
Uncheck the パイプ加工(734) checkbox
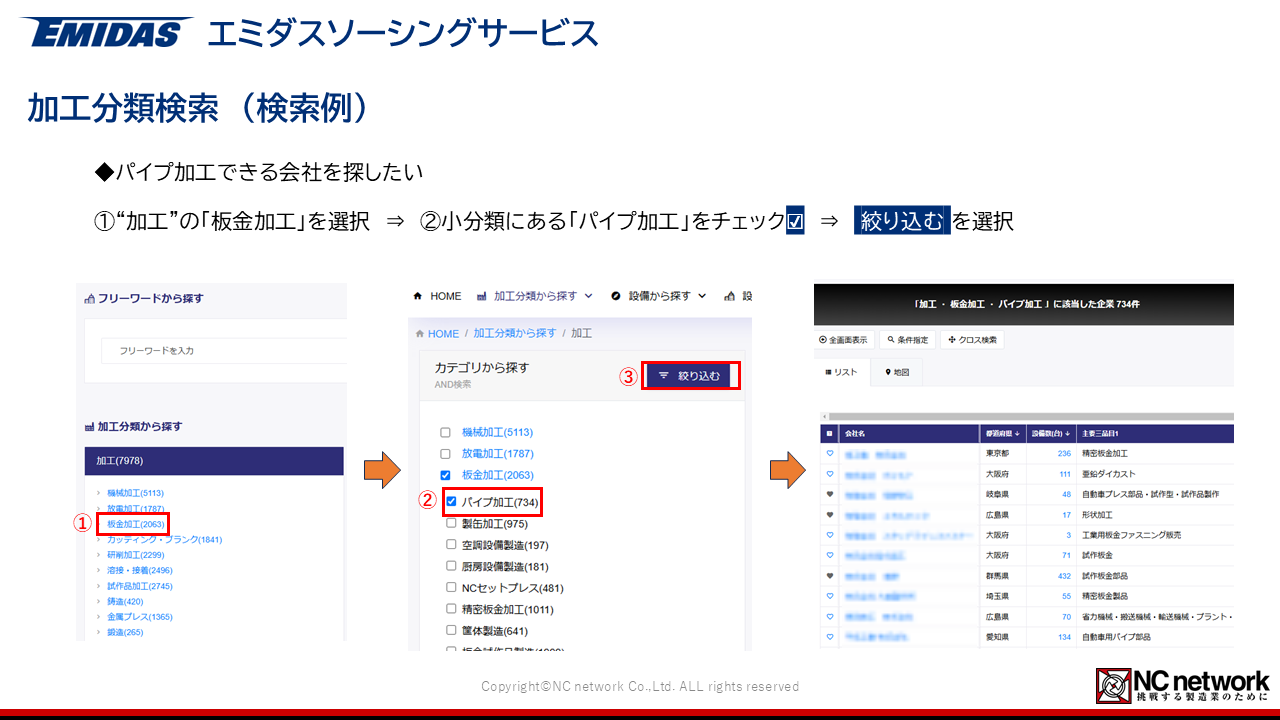pos(452,501)
